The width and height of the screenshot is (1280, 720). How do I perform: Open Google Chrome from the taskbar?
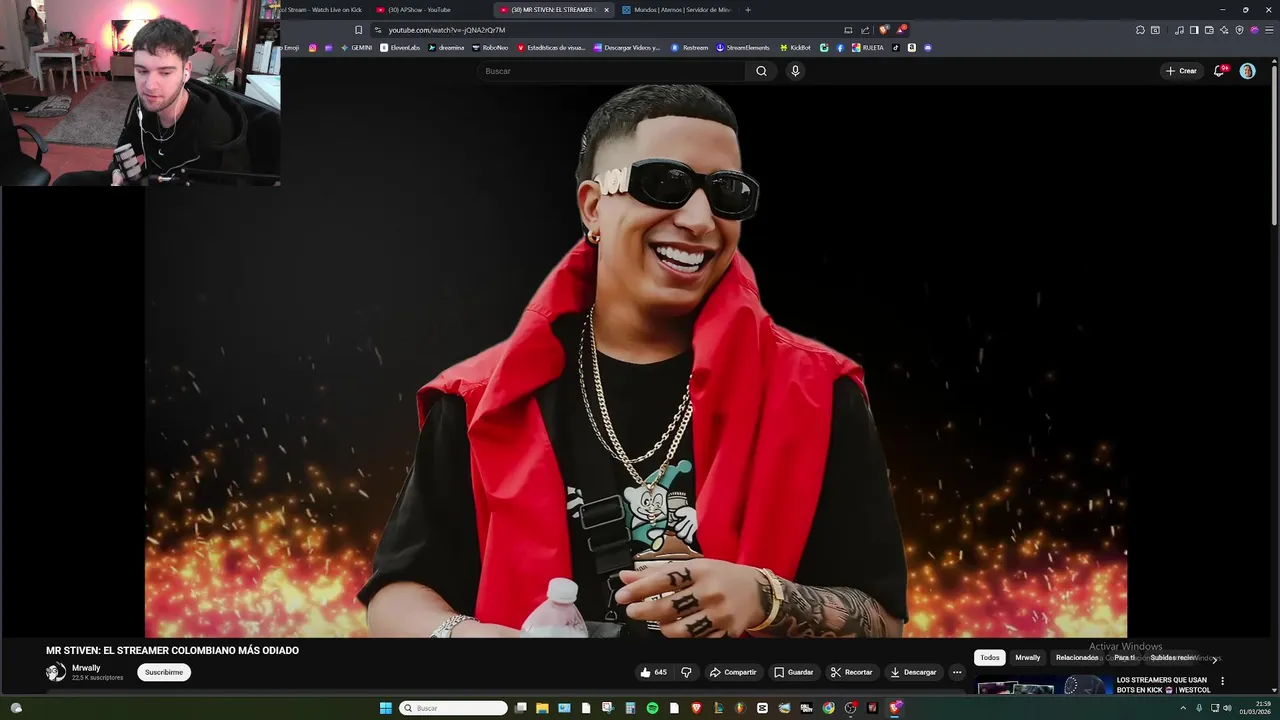[x=828, y=708]
